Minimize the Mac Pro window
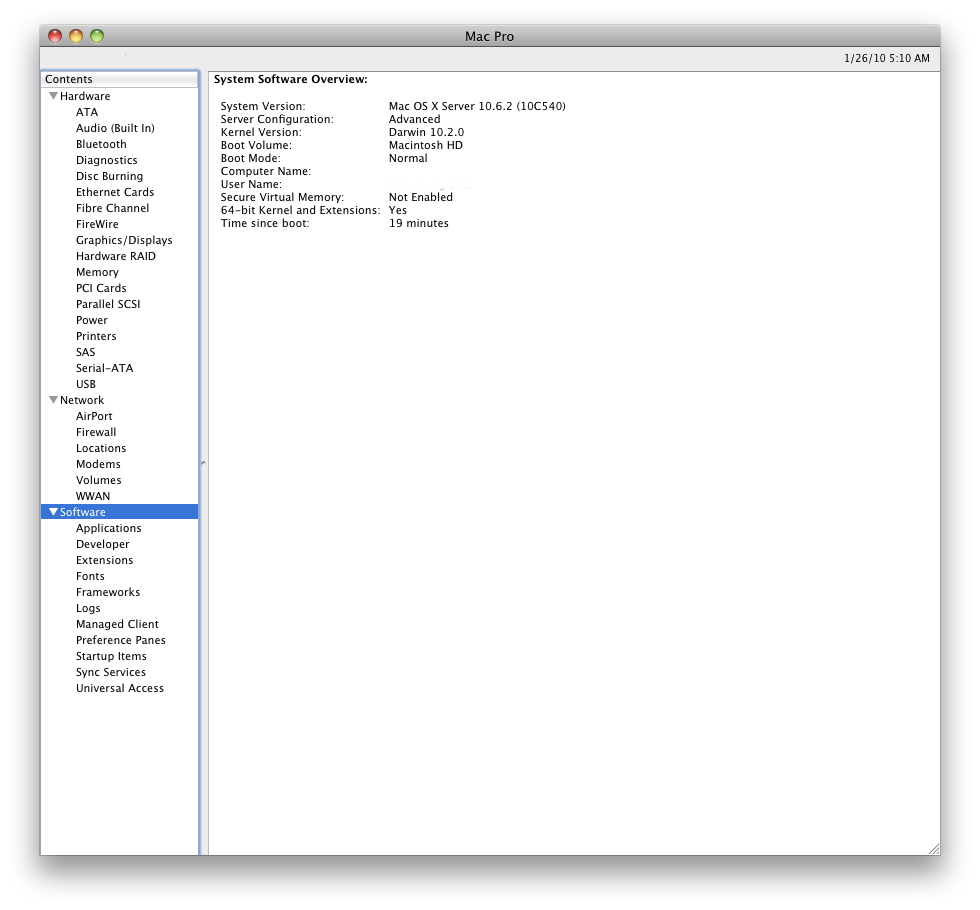Screen dimensions: 980x910 [x=76, y=36]
